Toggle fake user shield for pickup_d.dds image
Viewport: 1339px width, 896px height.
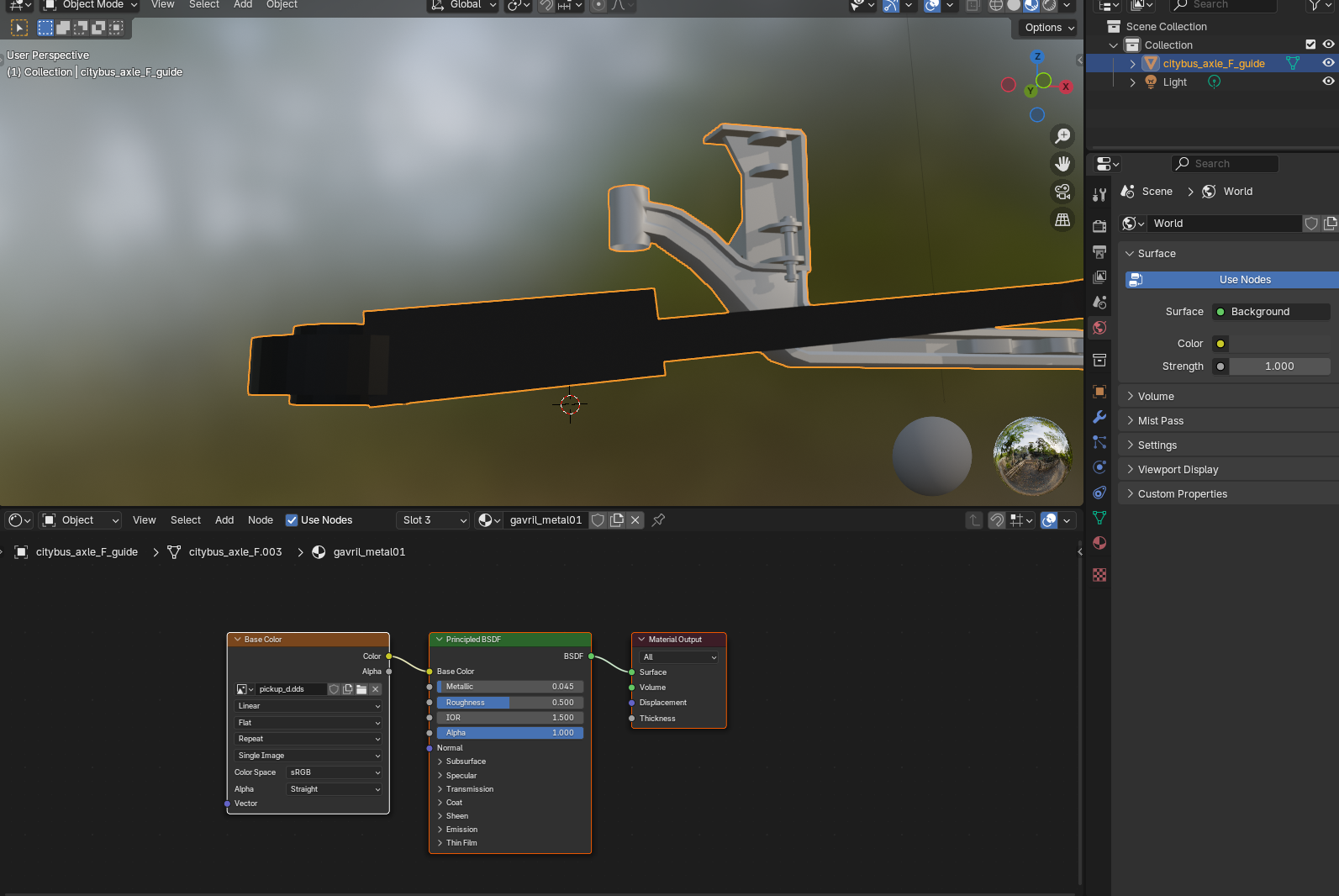335,689
